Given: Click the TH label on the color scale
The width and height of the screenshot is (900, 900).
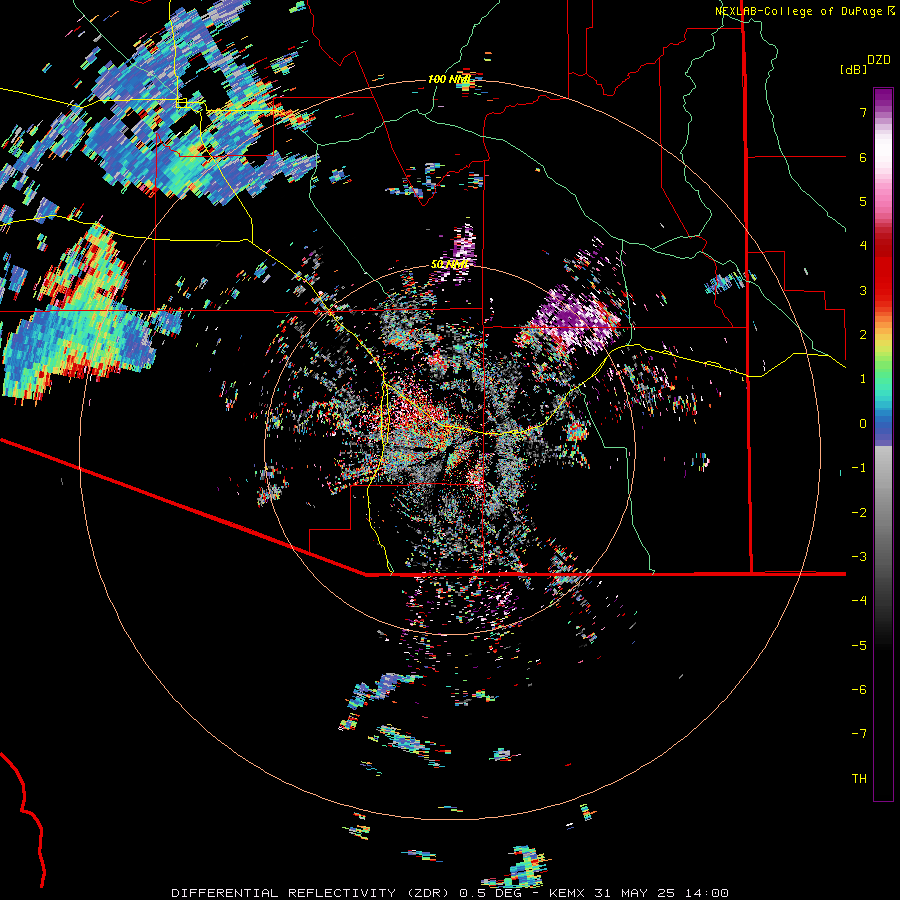Looking at the screenshot, I should click(x=859, y=779).
